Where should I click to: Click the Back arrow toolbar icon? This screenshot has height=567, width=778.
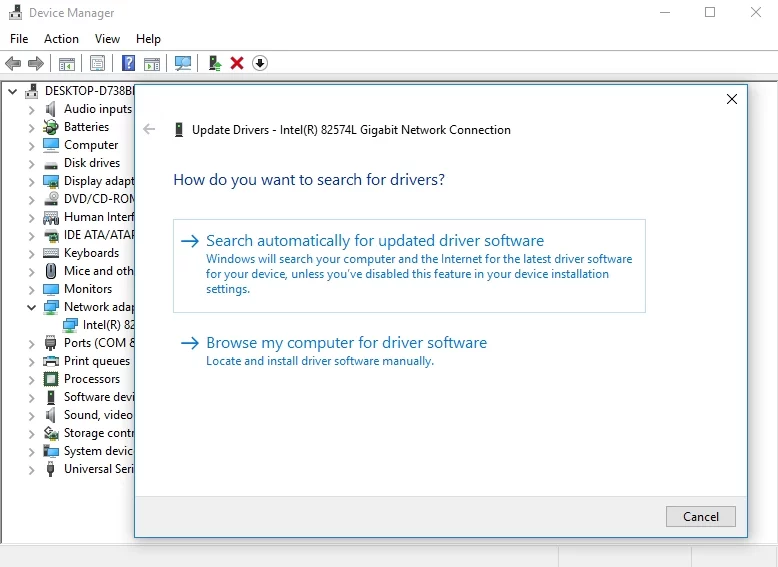click(x=13, y=63)
